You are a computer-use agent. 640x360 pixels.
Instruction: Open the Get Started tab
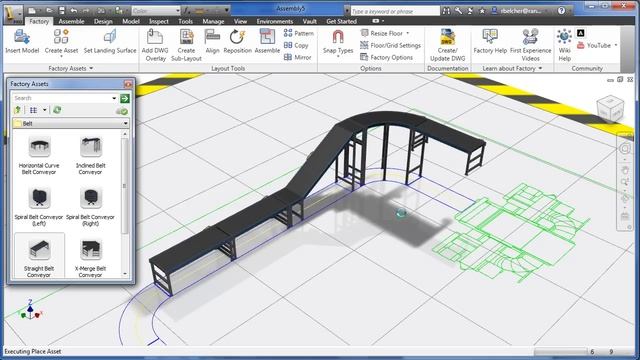pyautogui.click(x=342, y=21)
